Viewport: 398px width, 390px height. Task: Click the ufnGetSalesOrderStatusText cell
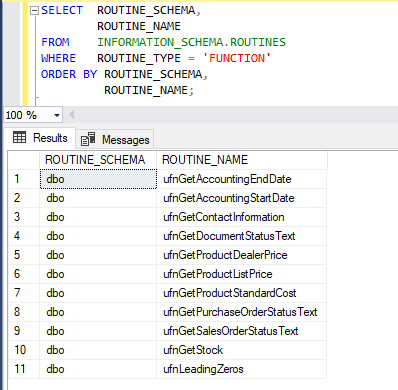pyautogui.click(x=241, y=331)
